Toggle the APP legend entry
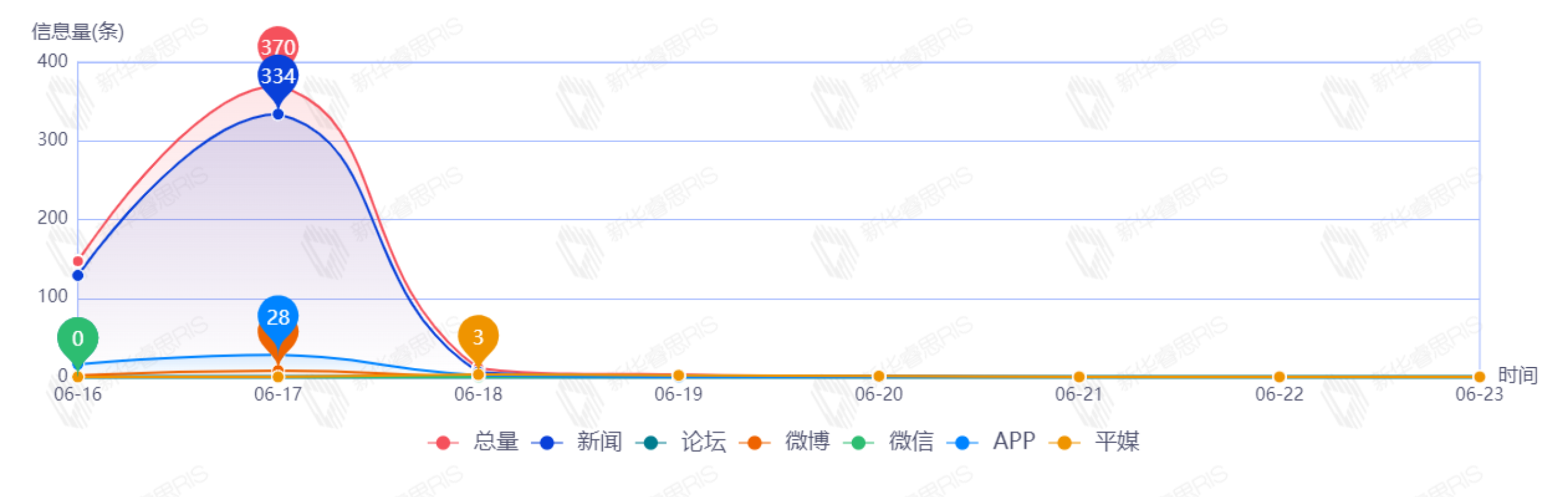This screenshot has height=497, width=1568. pos(992,441)
